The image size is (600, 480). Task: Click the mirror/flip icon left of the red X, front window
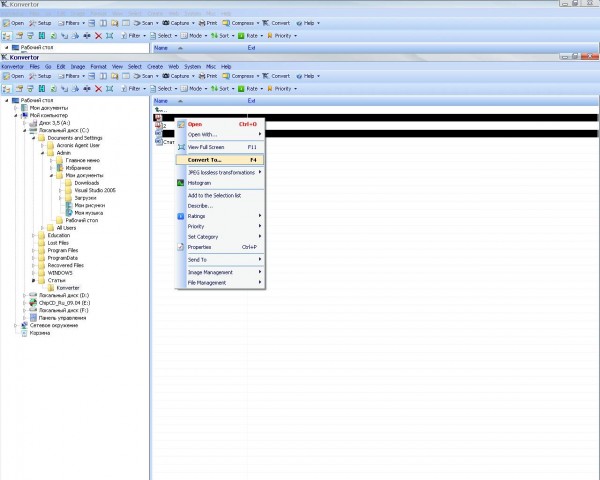pyautogui.click(x=87, y=89)
